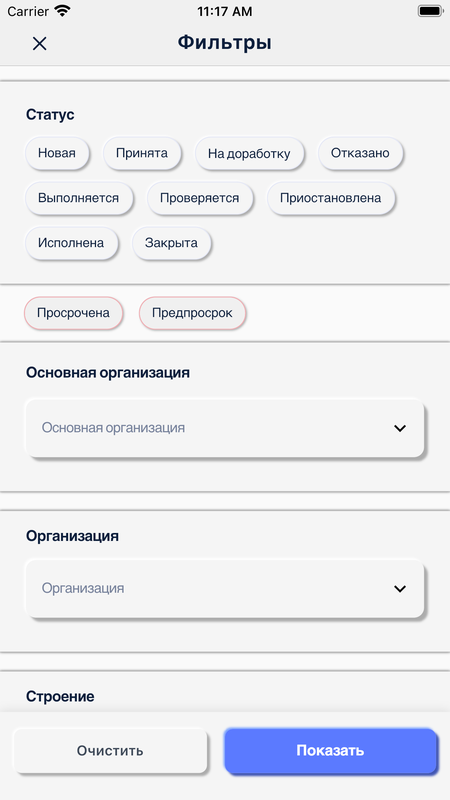Screen dimensions: 450x800
Task: Close the Фильтры screen with X icon
Action: coord(39,43)
